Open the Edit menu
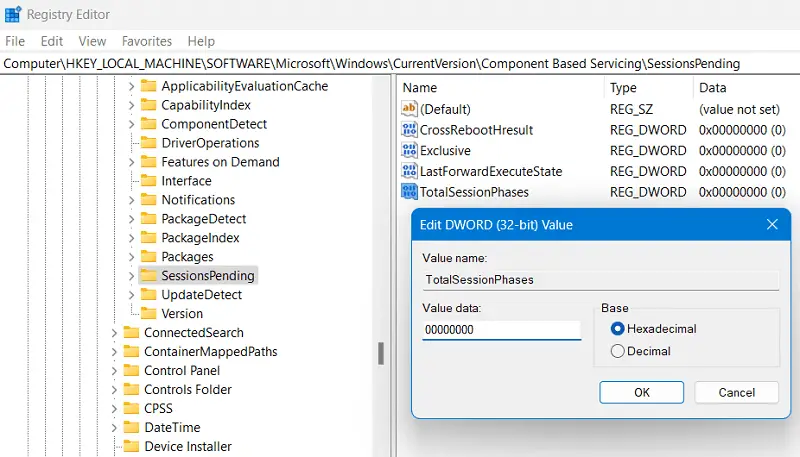The image size is (800, 457). coord(52,41)
